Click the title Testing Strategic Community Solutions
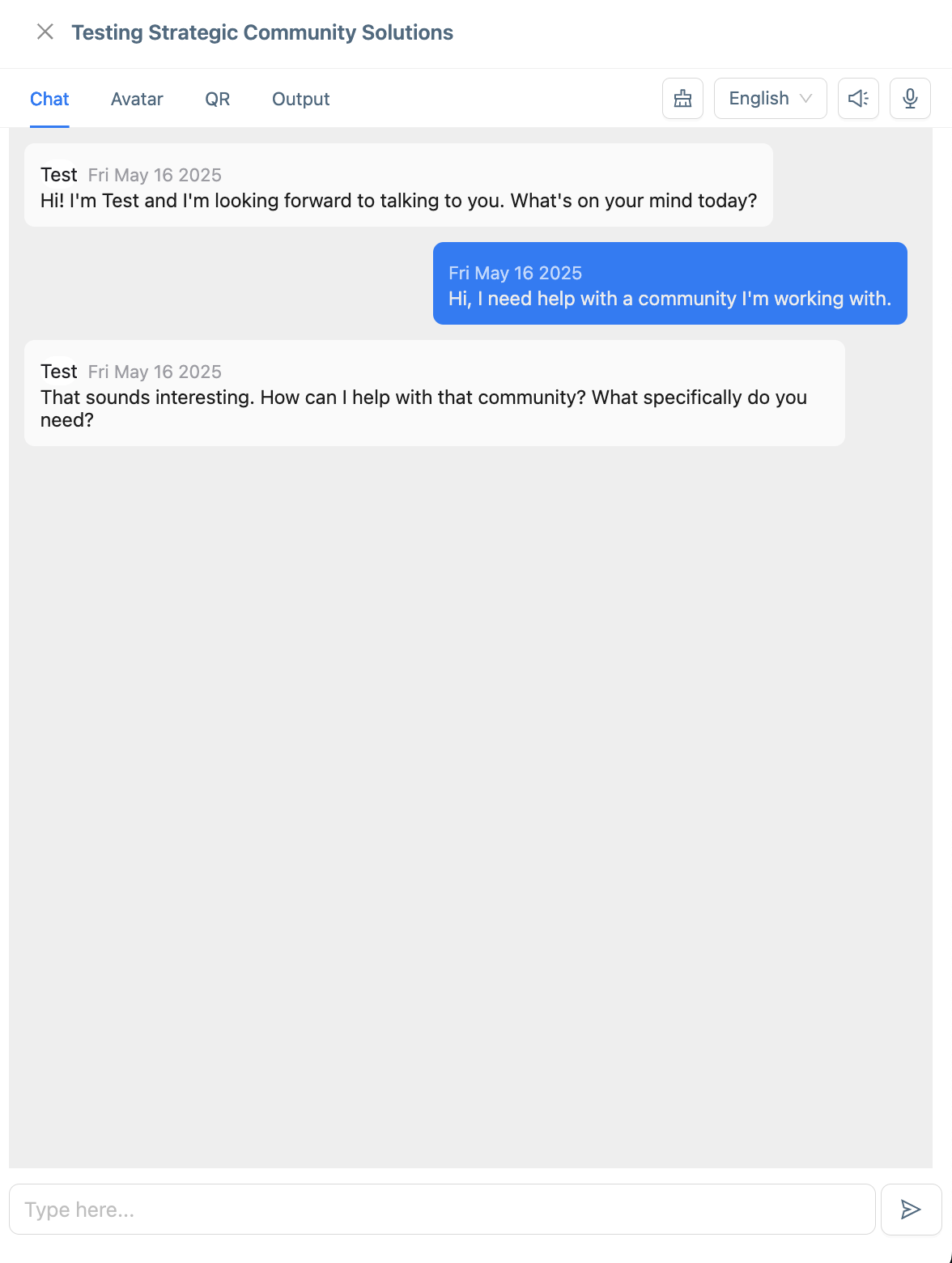The image size is (952, 1263). click(x=262, y=32)
